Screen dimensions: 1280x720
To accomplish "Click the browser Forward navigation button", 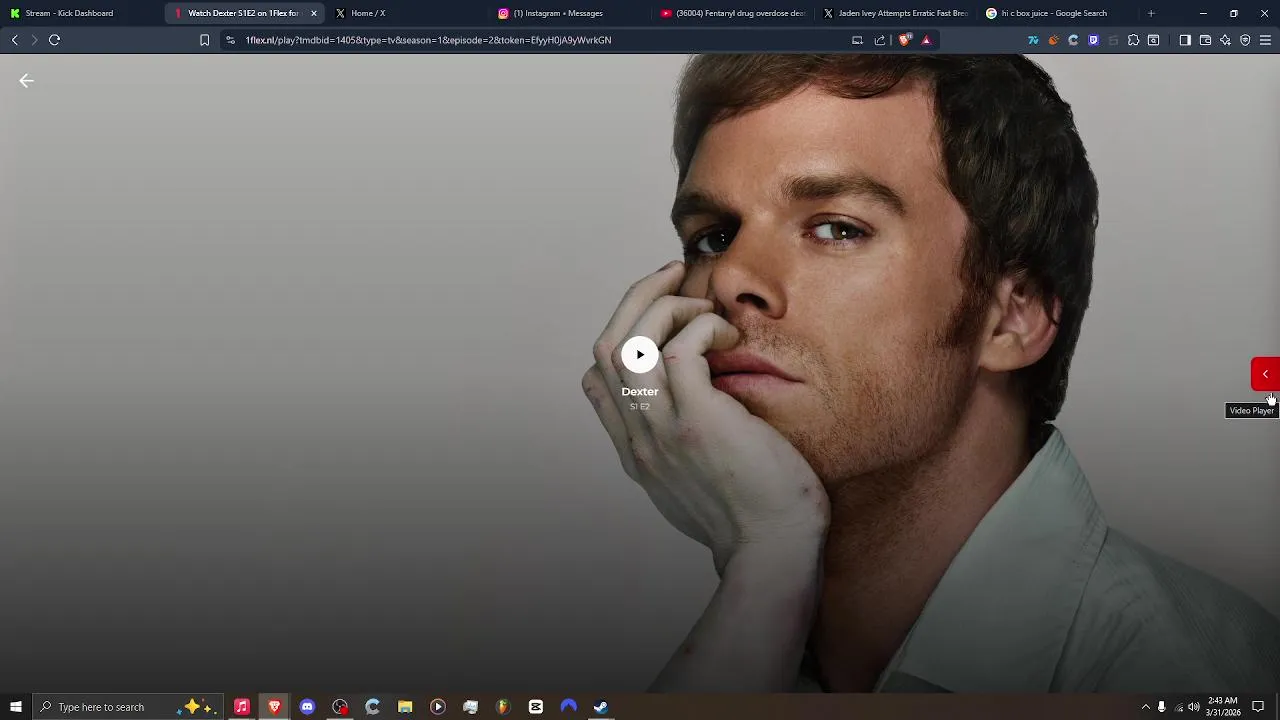I will [34, 40].
